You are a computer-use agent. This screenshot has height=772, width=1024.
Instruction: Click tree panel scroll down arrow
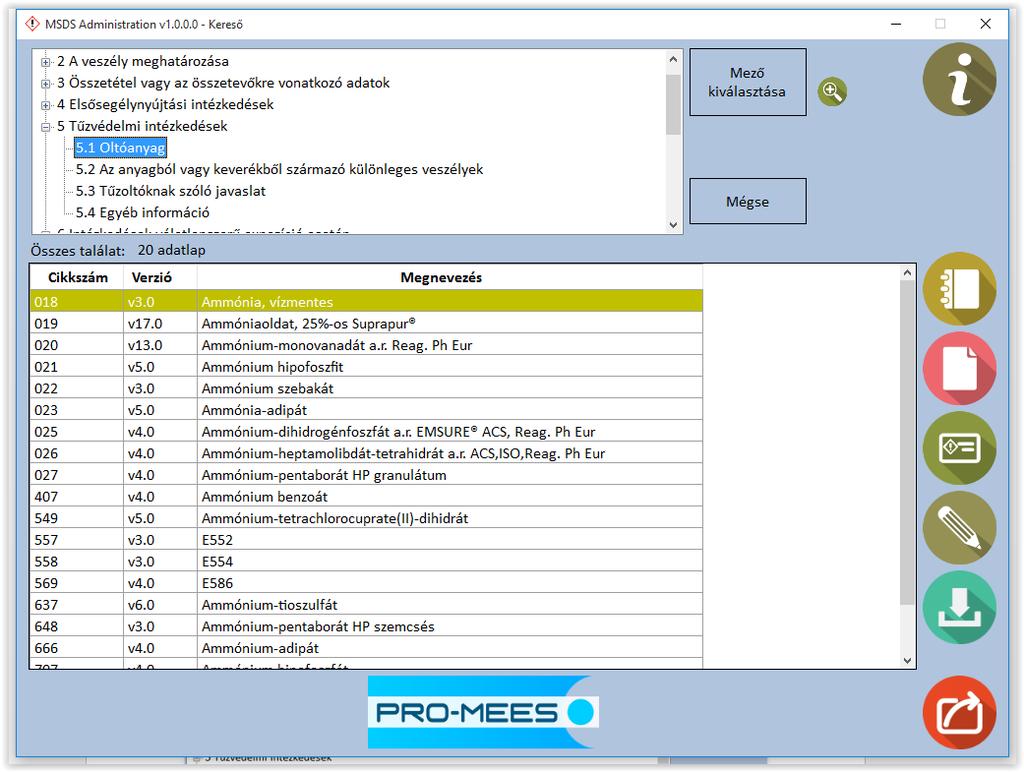673,225
